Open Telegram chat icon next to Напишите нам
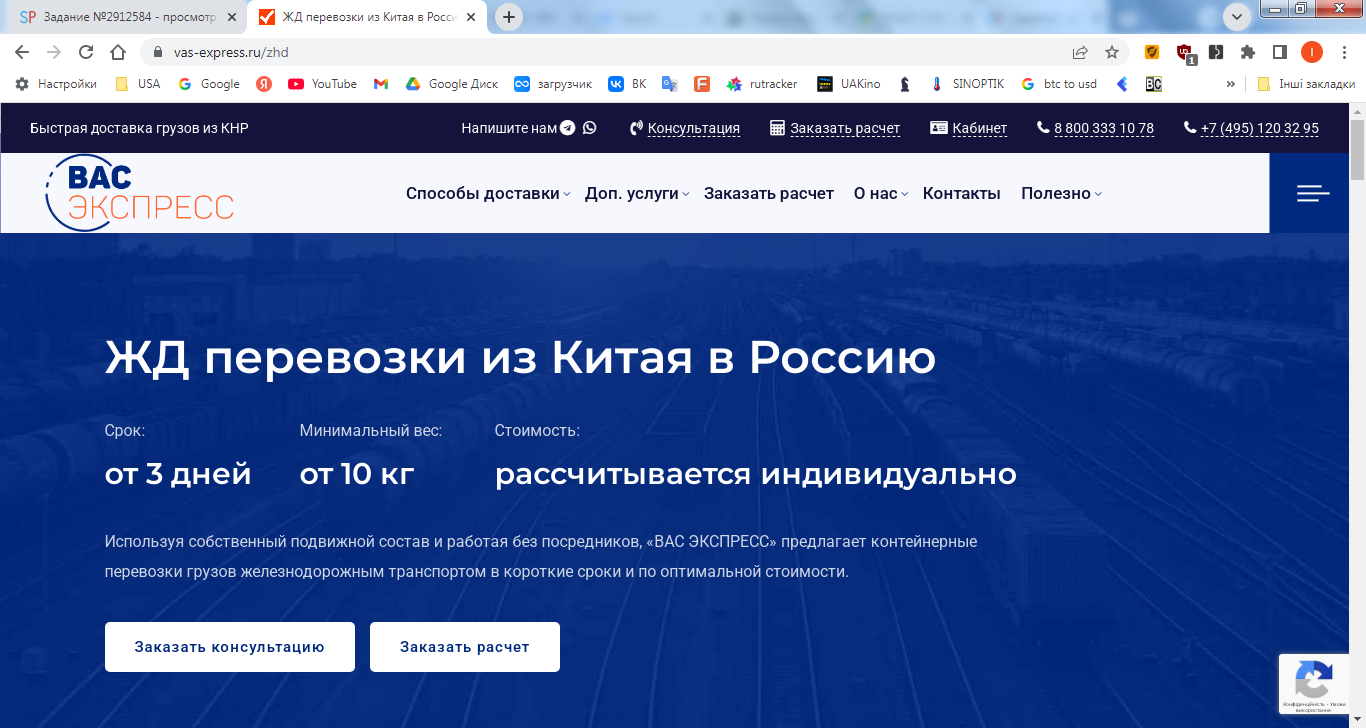Screen dimensions: 1366x728 pos(568,128)
